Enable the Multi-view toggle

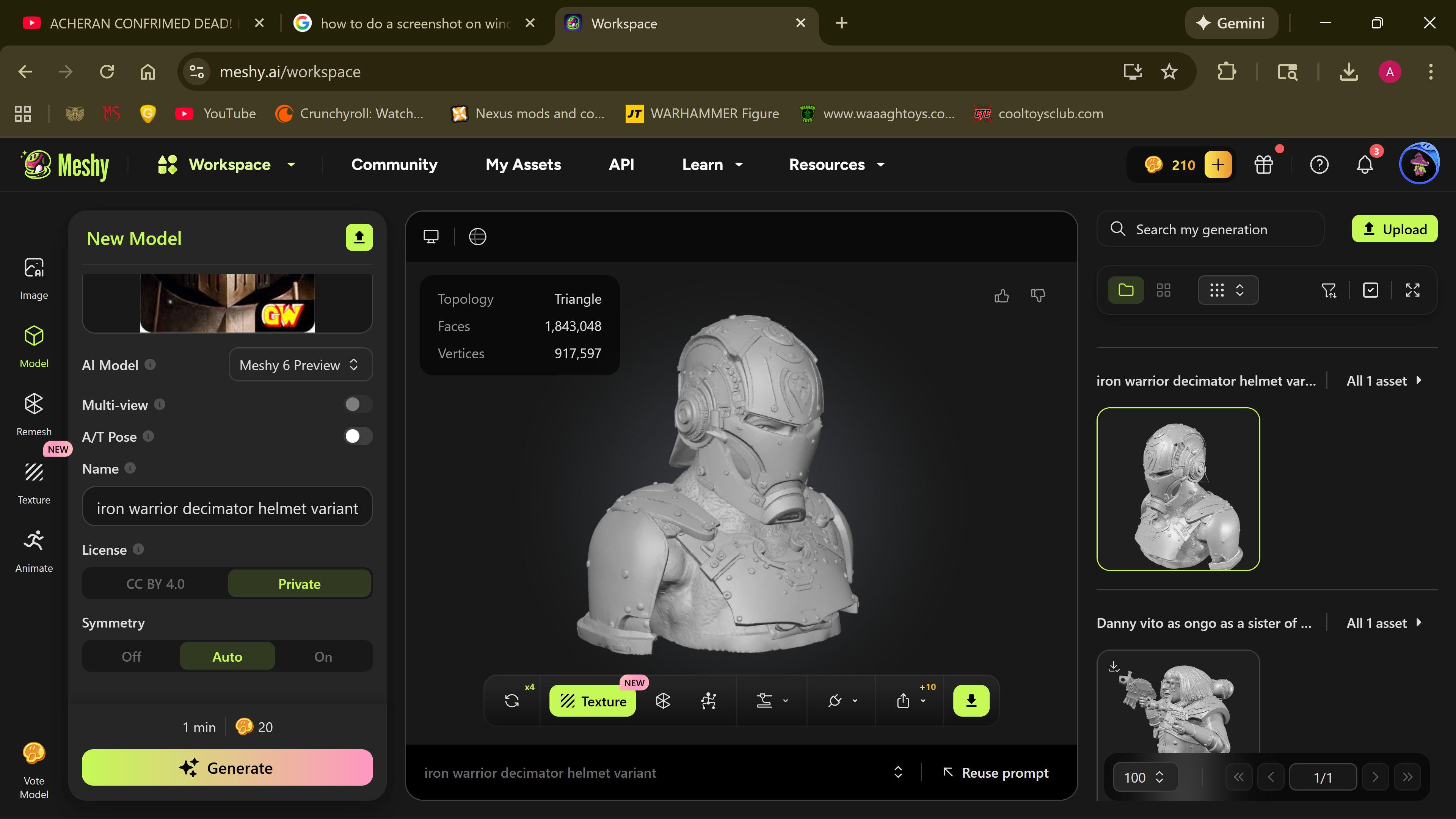(x=358, y=404)
